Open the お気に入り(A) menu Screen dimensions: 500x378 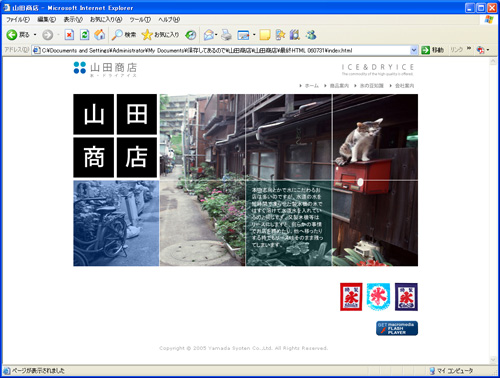tap(106, 20)
